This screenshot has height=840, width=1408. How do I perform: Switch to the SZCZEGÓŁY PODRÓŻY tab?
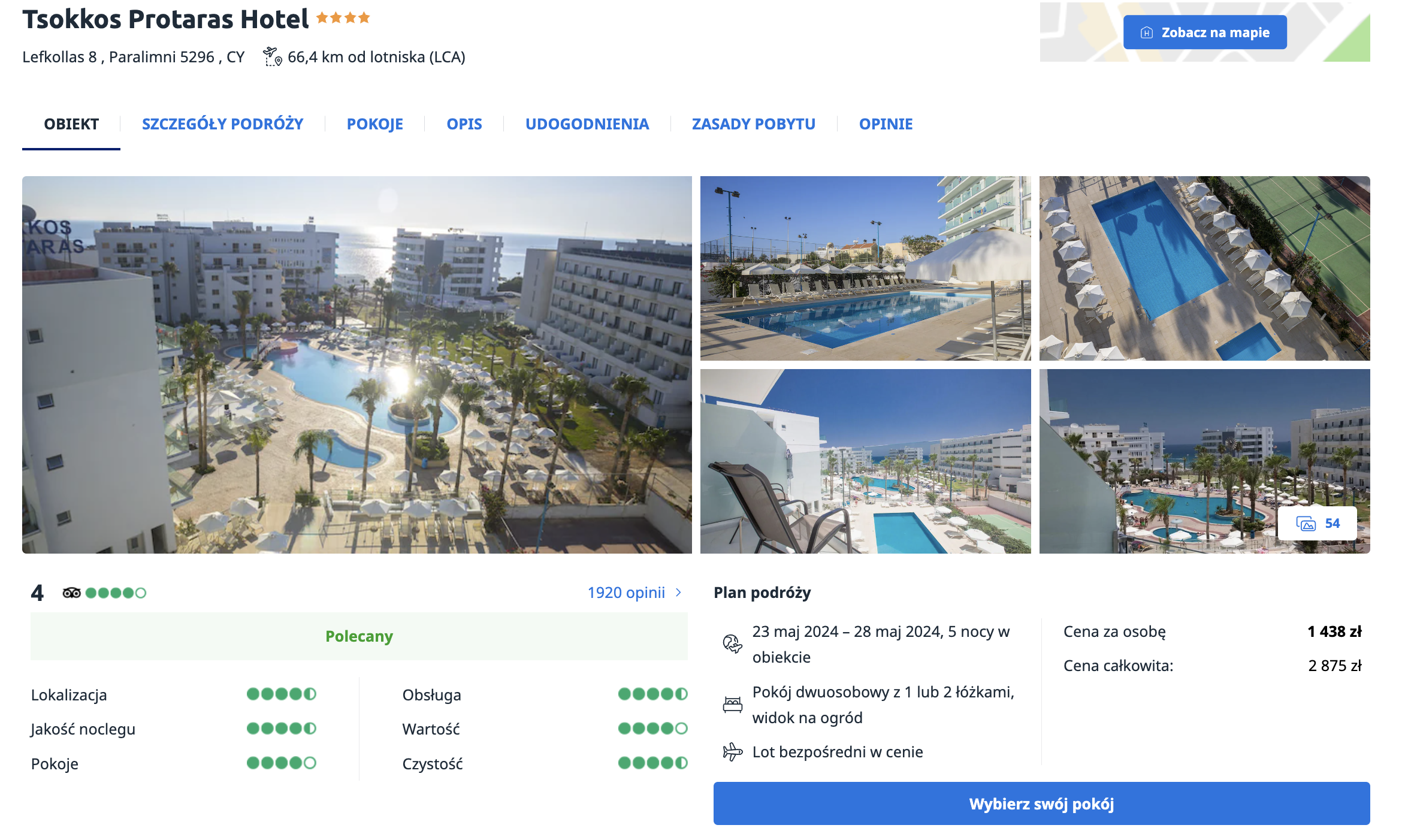pos(222,124)
